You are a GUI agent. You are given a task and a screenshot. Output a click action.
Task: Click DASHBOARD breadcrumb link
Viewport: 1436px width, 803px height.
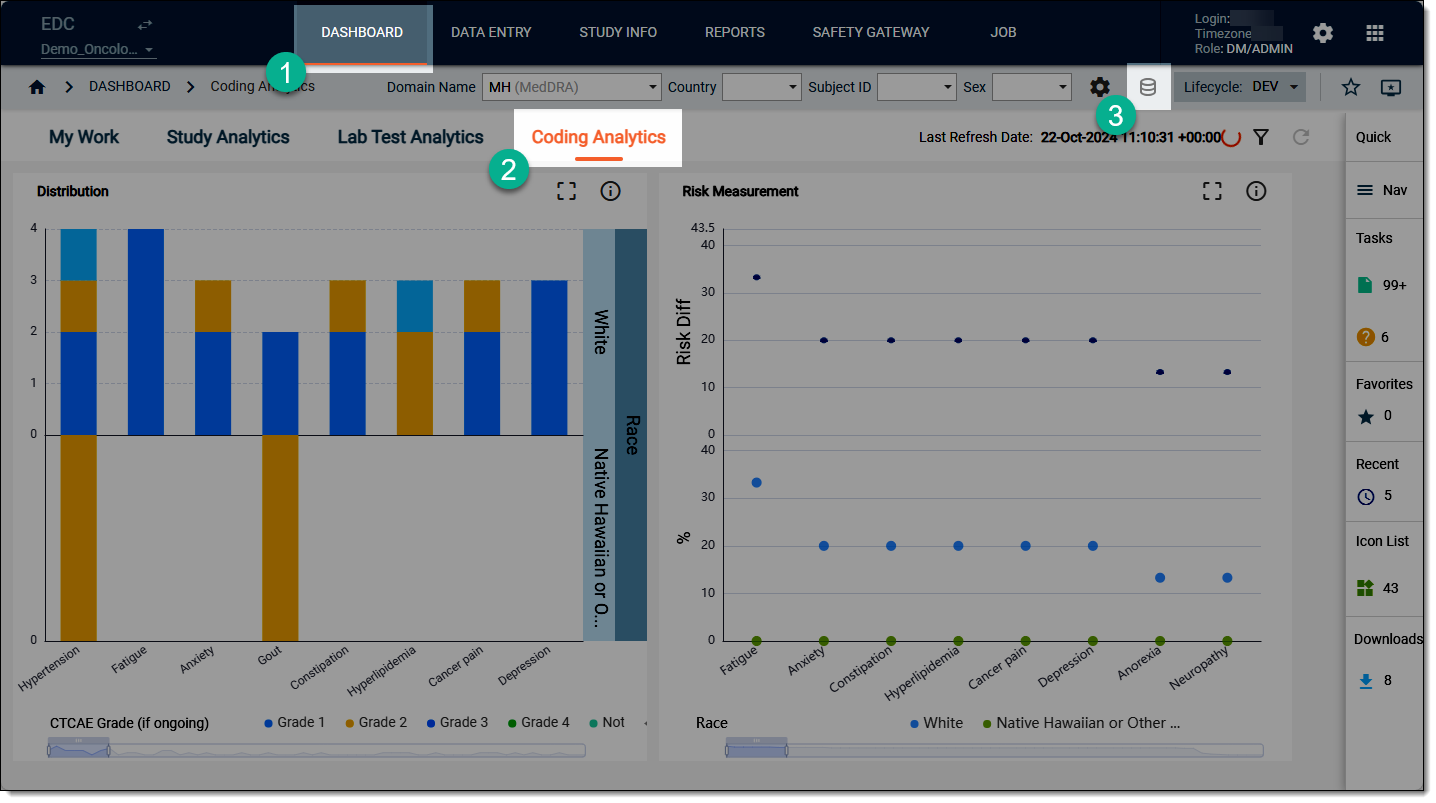(x=130, y=87)
